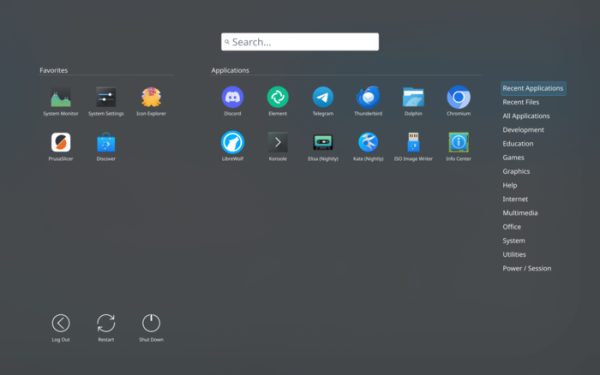This screenshot has width=600, height=375.
Task: Open the Office category
Action: coord(512,227)
